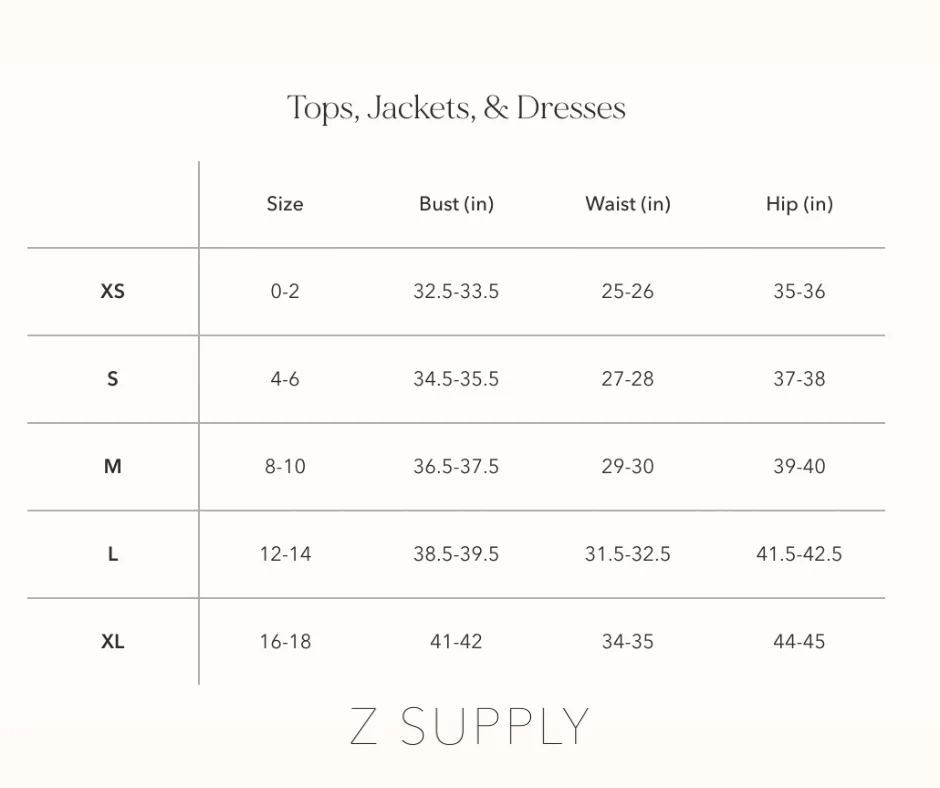This screenshot has height=788, width=940.
Task: Select the XS bust value 32.5-33.5
Action: [x=456, y=292]
